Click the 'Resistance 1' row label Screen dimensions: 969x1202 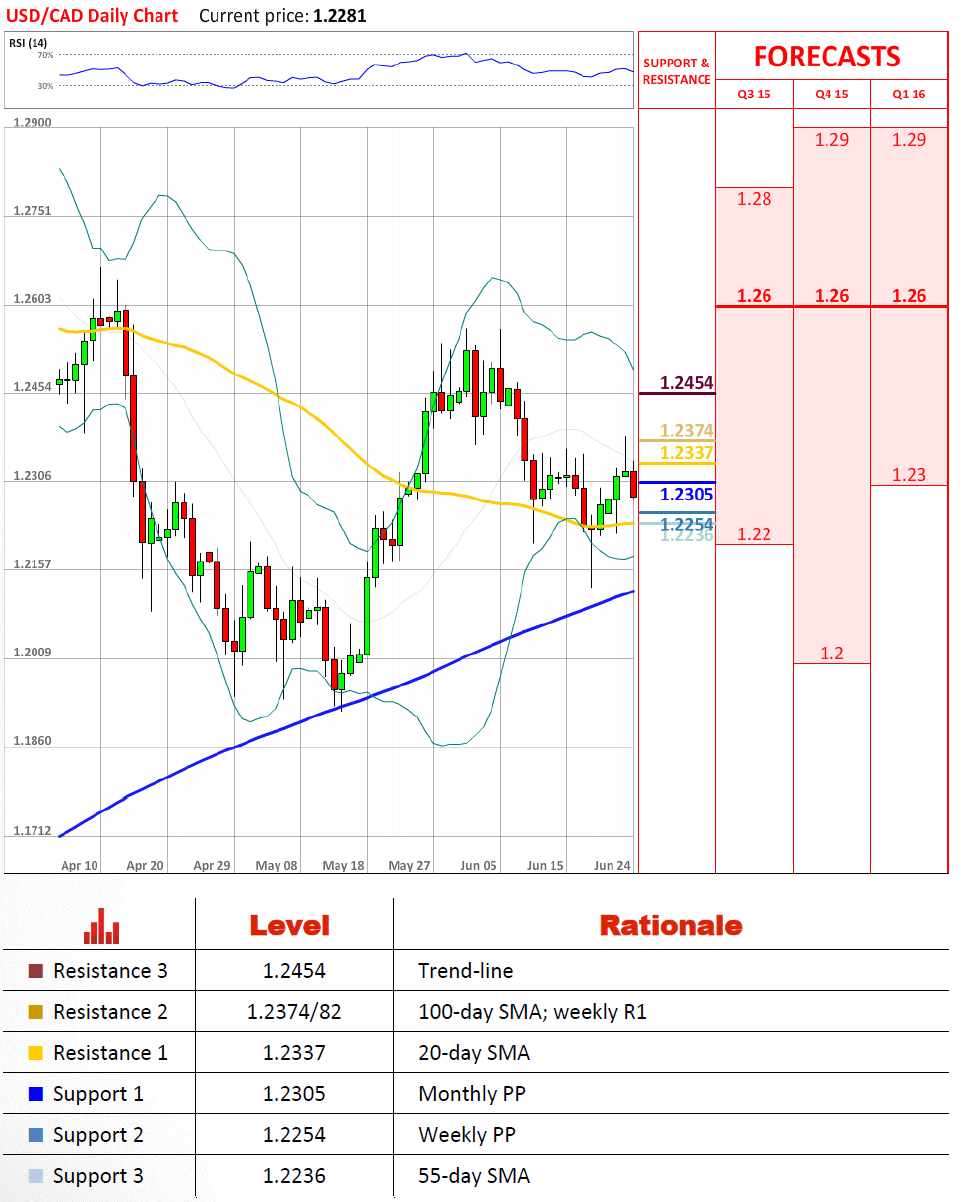[x=110, y=1053]
